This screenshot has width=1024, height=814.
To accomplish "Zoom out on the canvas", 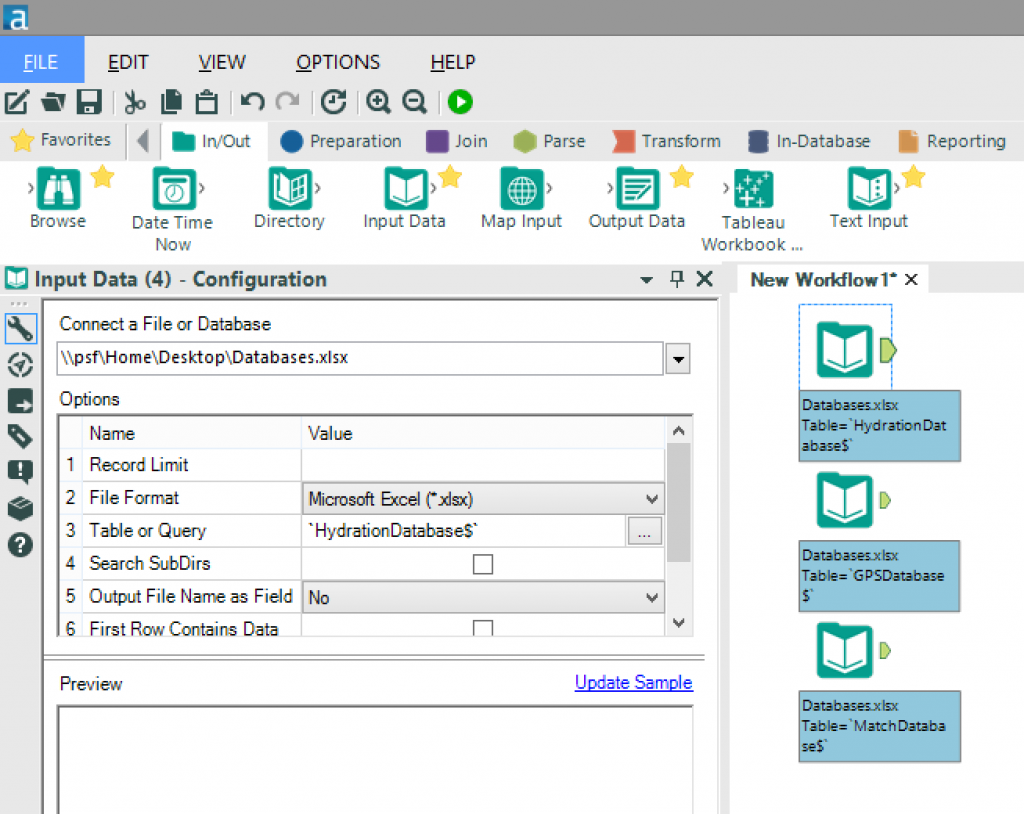I will [415, 102].
